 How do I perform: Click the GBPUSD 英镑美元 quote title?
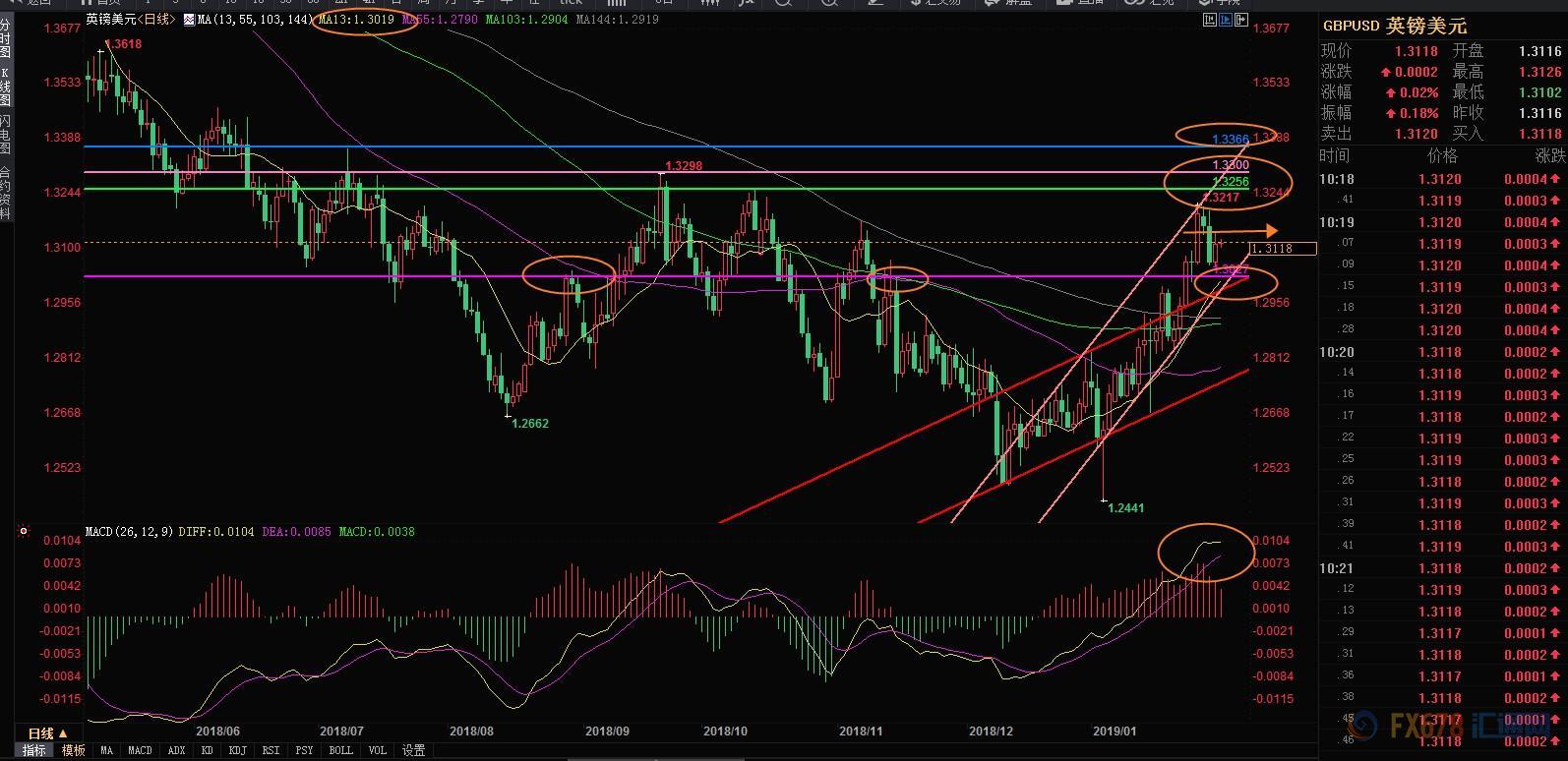point(1394,27)
